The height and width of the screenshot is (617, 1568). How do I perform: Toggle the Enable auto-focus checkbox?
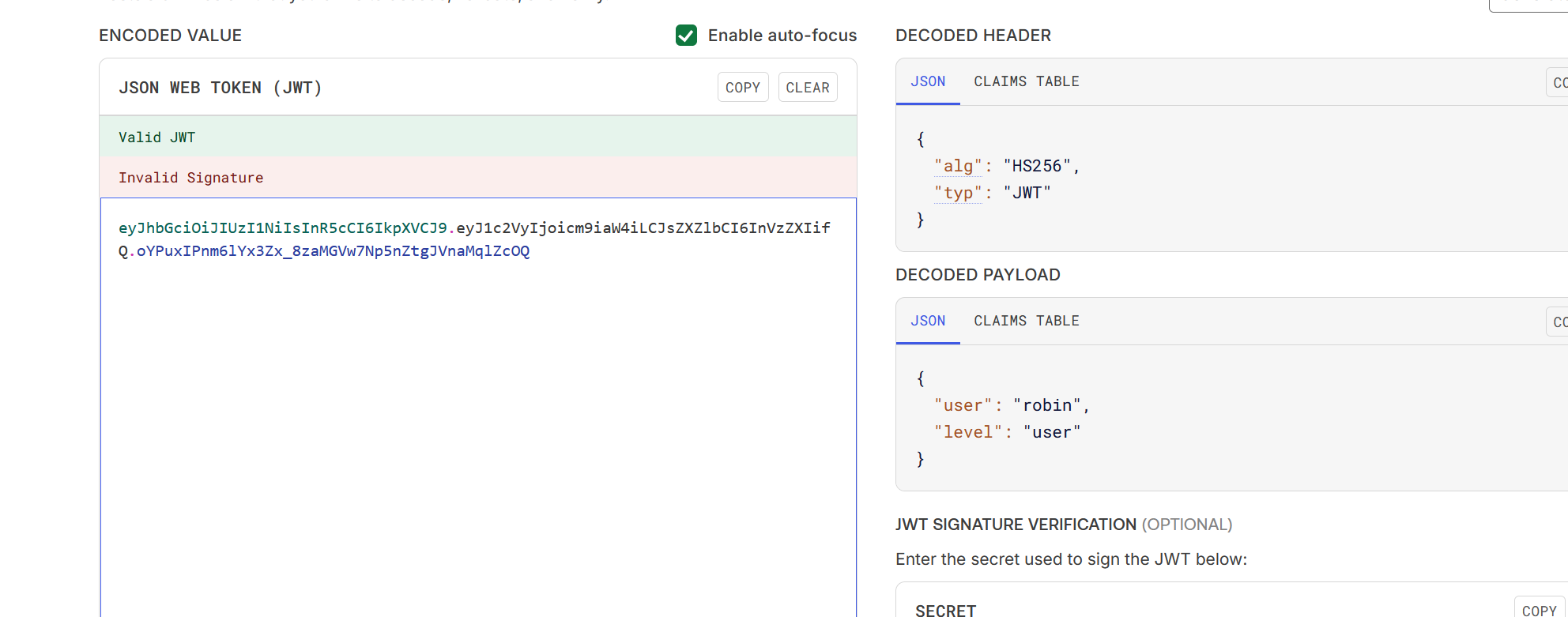pos(686,36)
